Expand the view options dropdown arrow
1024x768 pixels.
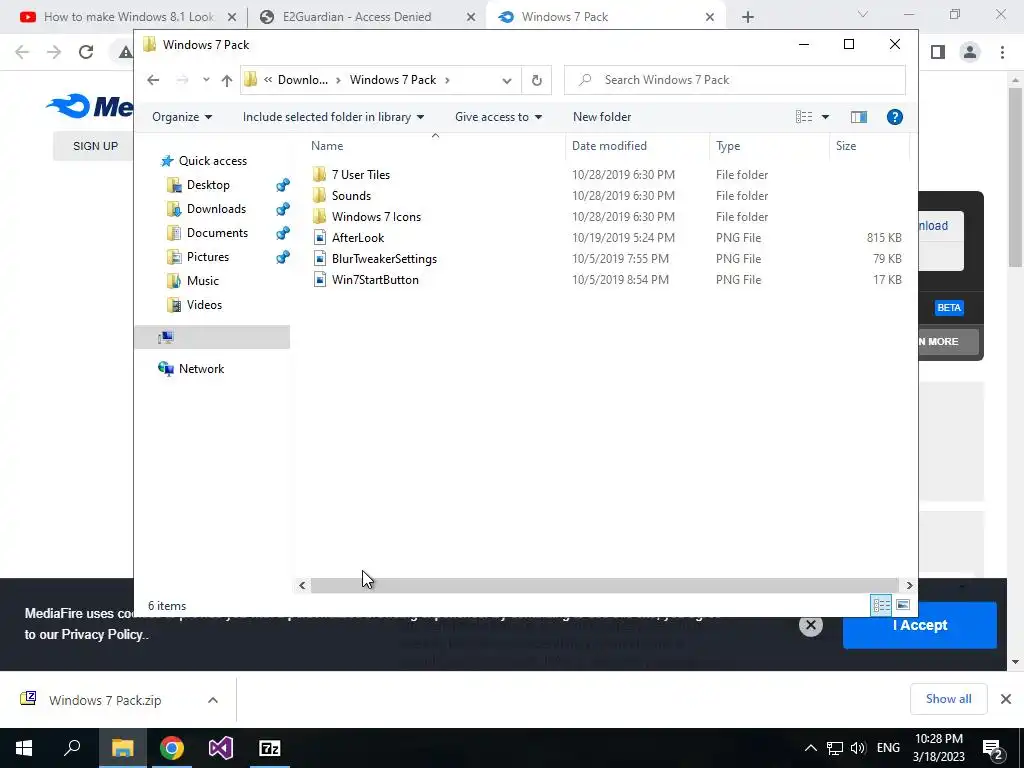pos(825,117)
